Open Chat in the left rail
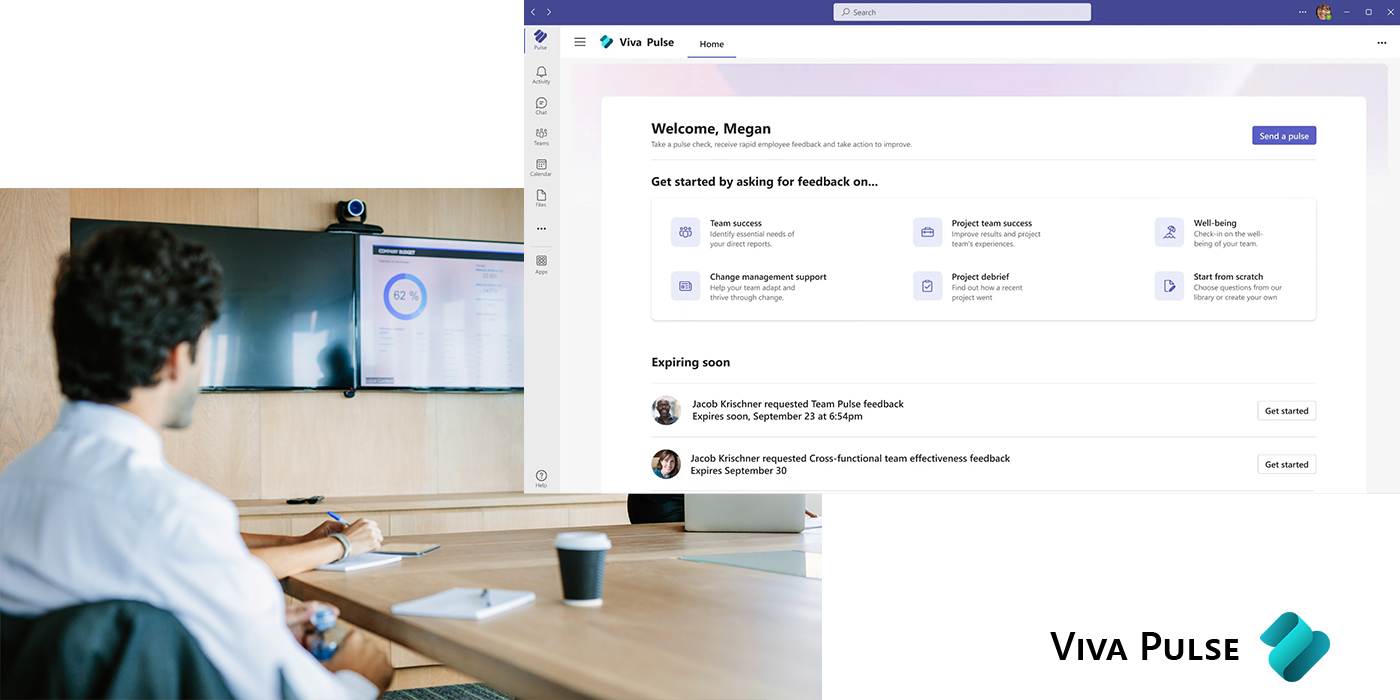Viewport: 1400px width, 700px height. click(x=541, y=106)
